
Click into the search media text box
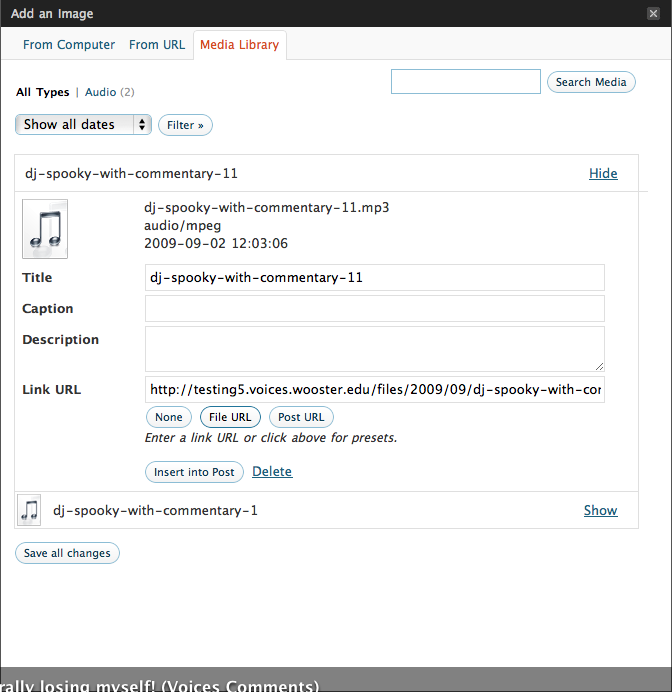pyautogui.click(x=465, y=82)
